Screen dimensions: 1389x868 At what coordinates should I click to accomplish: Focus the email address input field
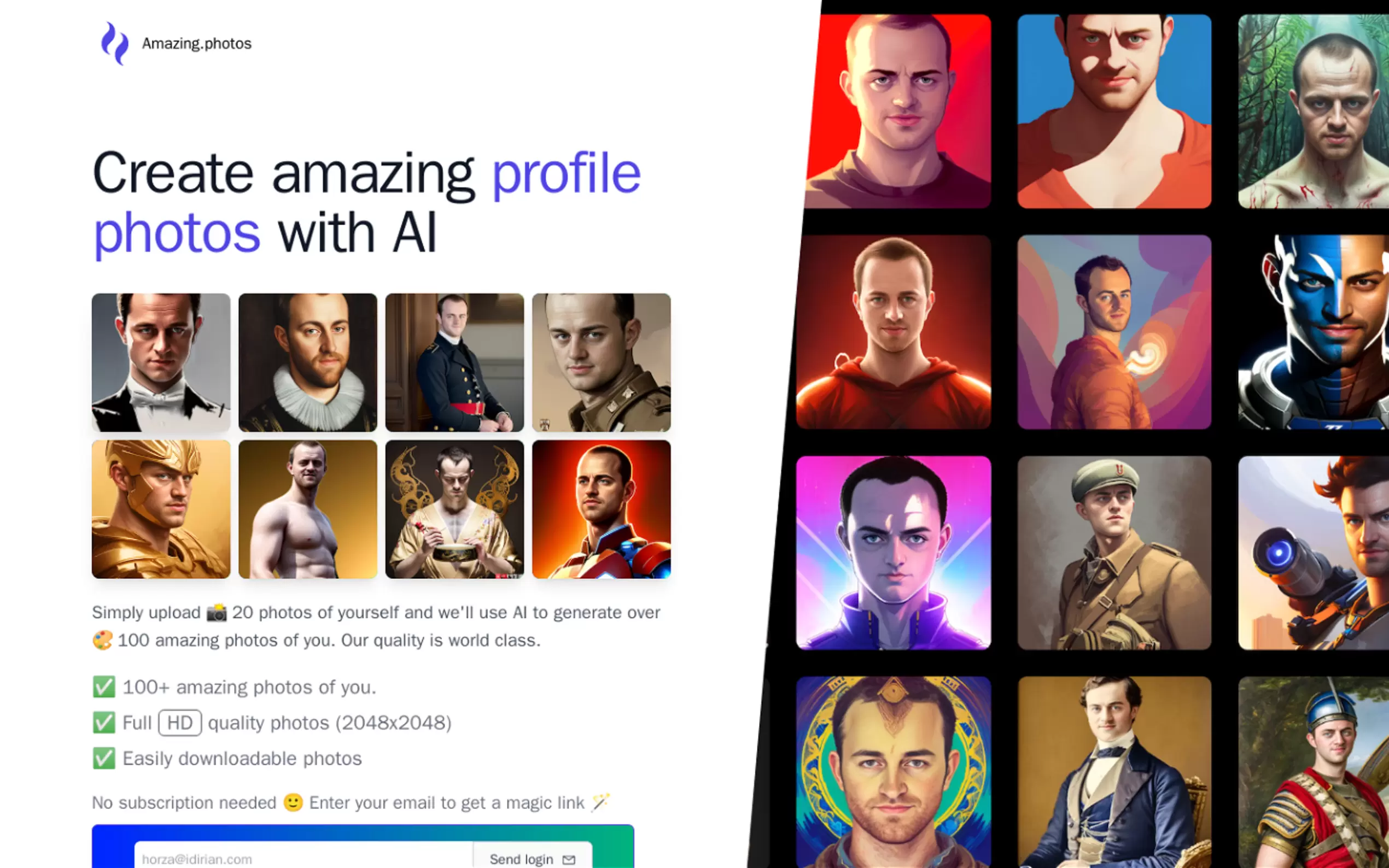point(304,858)
